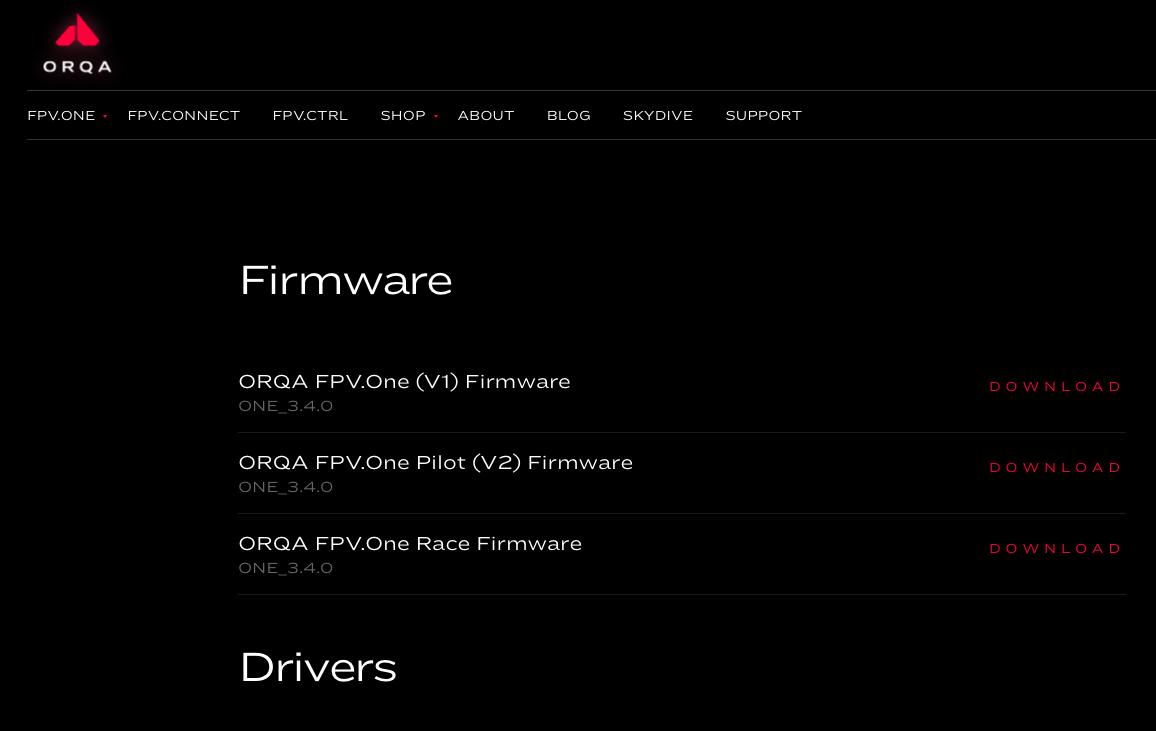Download FPV.One Race Firmware
1156x731 pixels.
coord(1055,549)
